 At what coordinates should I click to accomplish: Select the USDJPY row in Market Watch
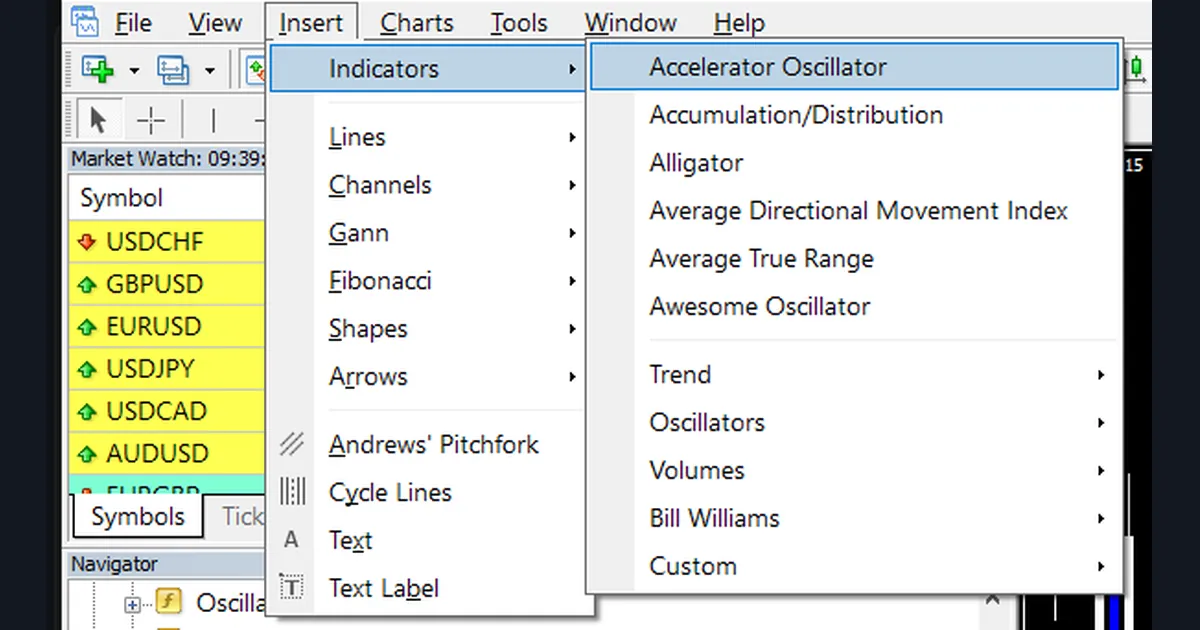(x=167, y=369)
